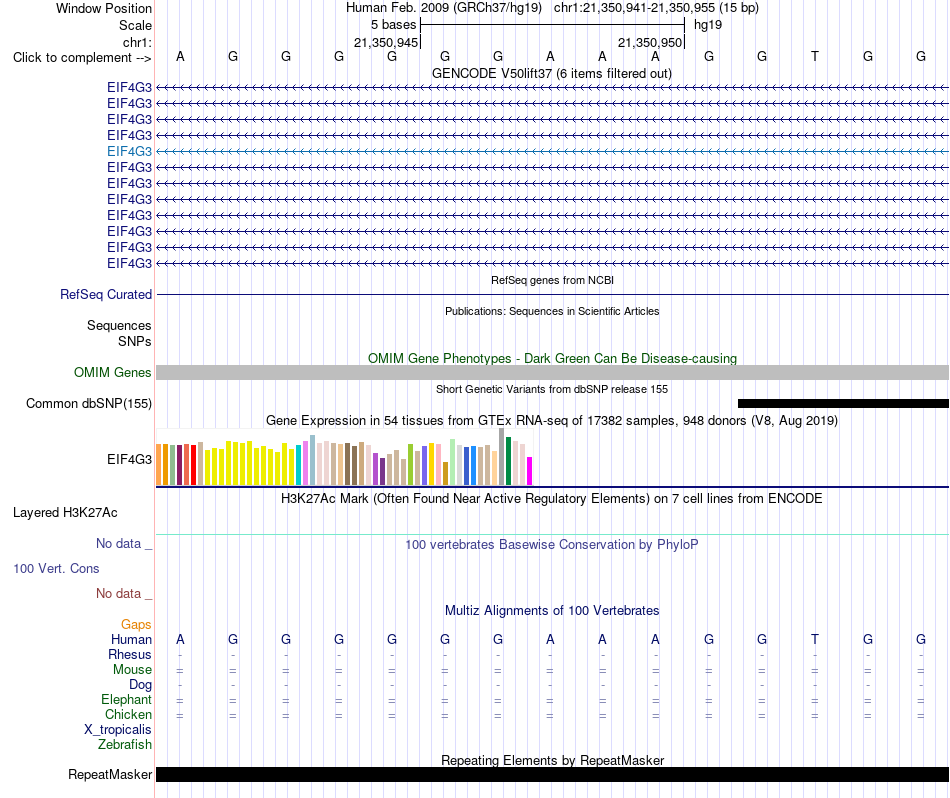Click the black dbSNP variant bar

[x=843, y=404]
